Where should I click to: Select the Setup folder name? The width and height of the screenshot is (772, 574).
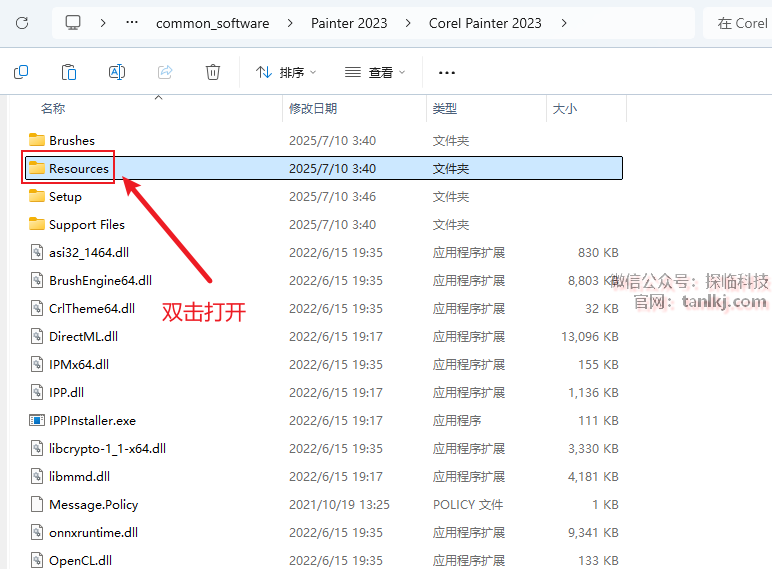65,197
